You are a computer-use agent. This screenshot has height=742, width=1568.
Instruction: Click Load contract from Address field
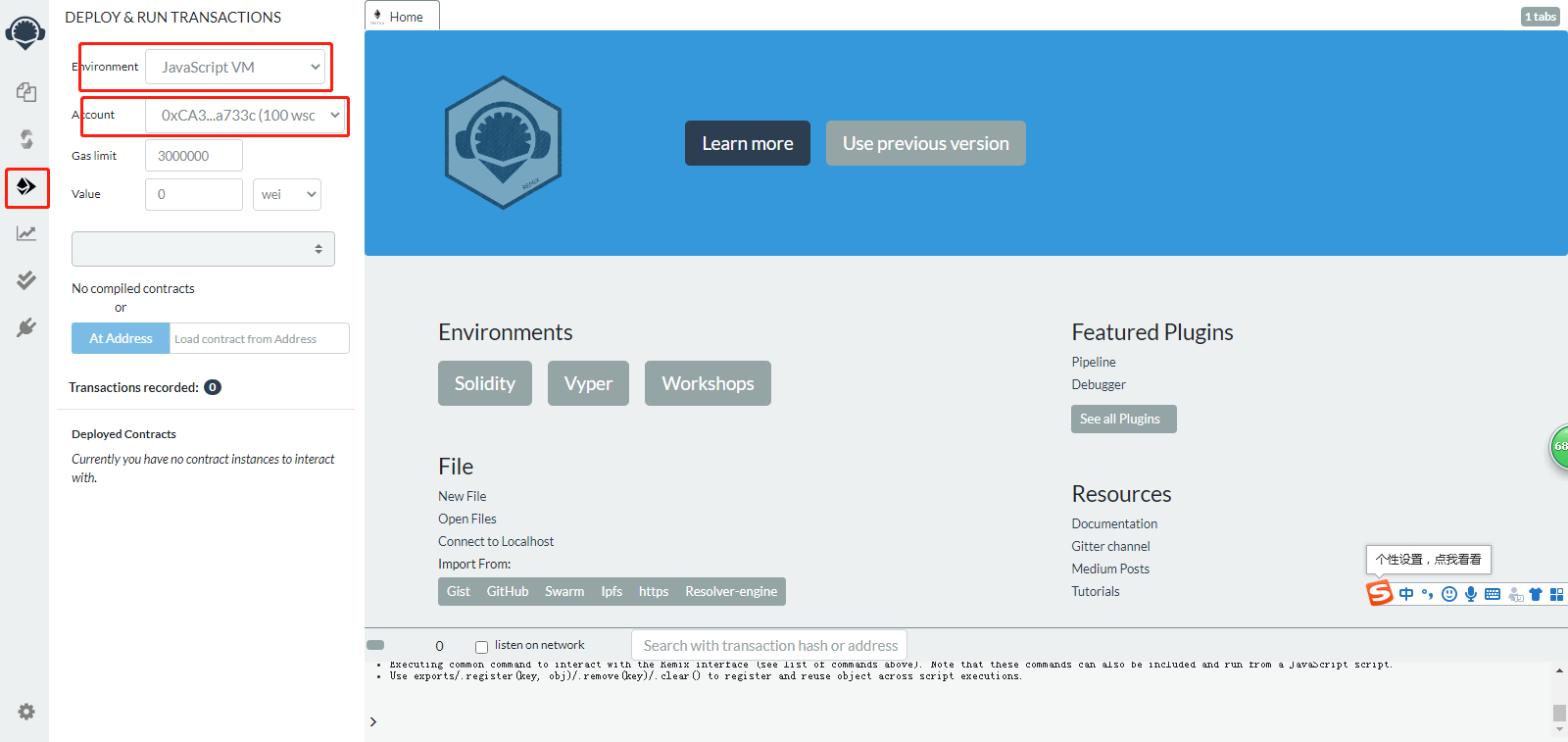(260, 338)
